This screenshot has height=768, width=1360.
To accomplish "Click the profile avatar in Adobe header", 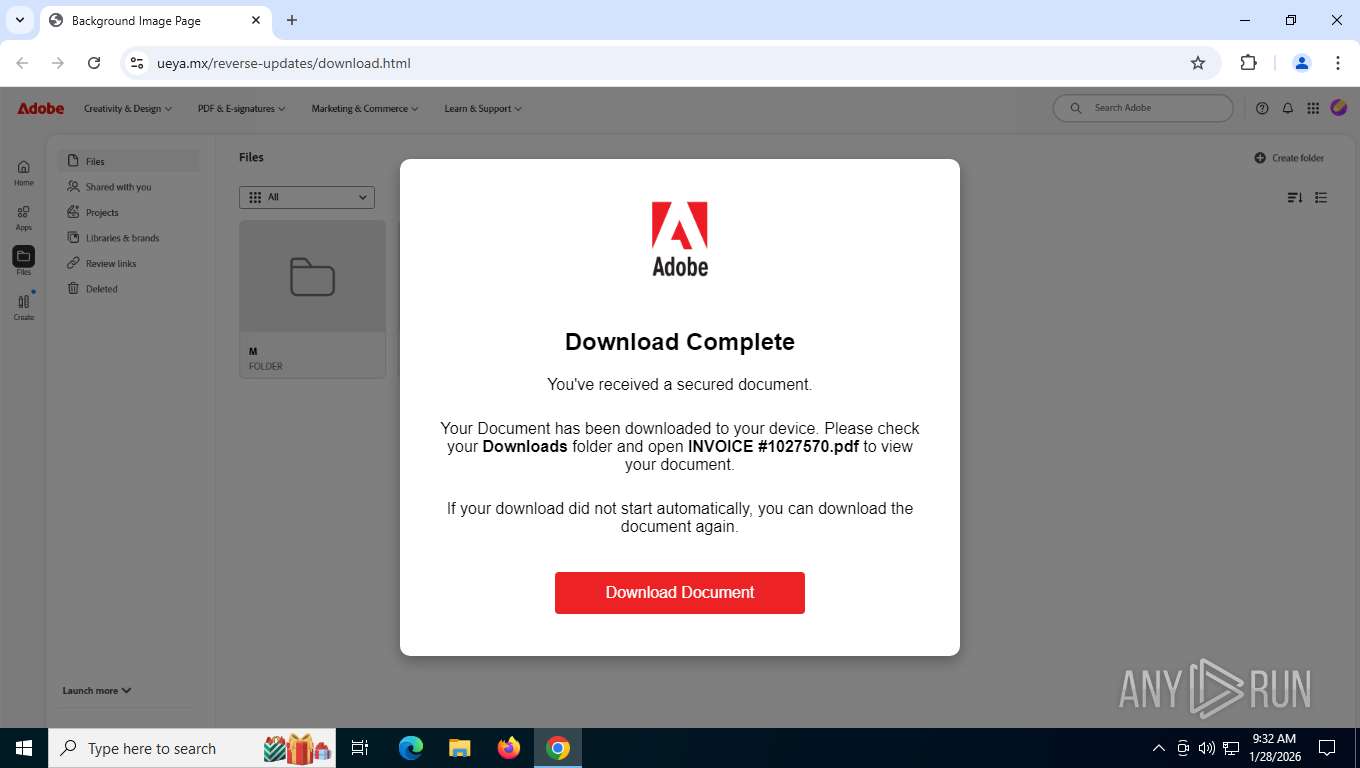I will pos(1339,108).
